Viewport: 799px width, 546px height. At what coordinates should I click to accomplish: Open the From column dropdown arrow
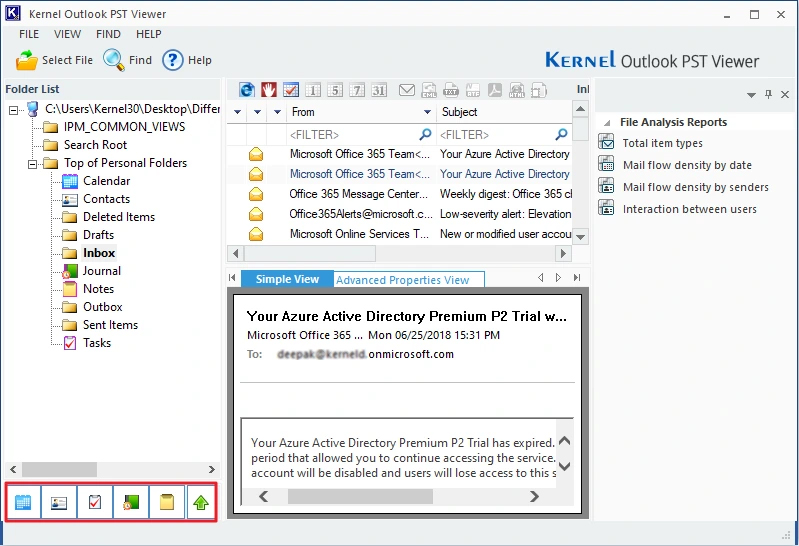428,112
